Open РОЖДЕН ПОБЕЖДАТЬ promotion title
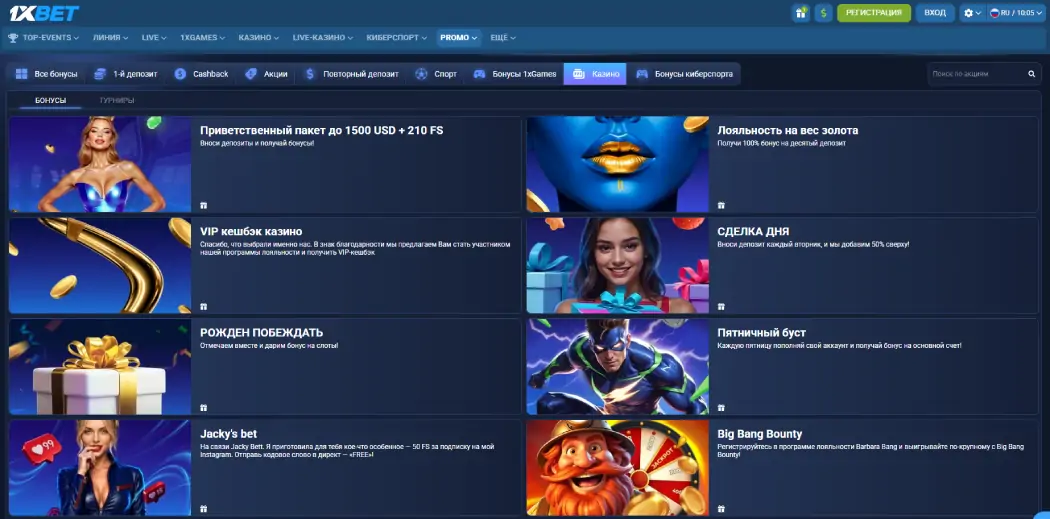This screenshot has height=519, width=1050. pyautogui.click(x=261, y=333)
